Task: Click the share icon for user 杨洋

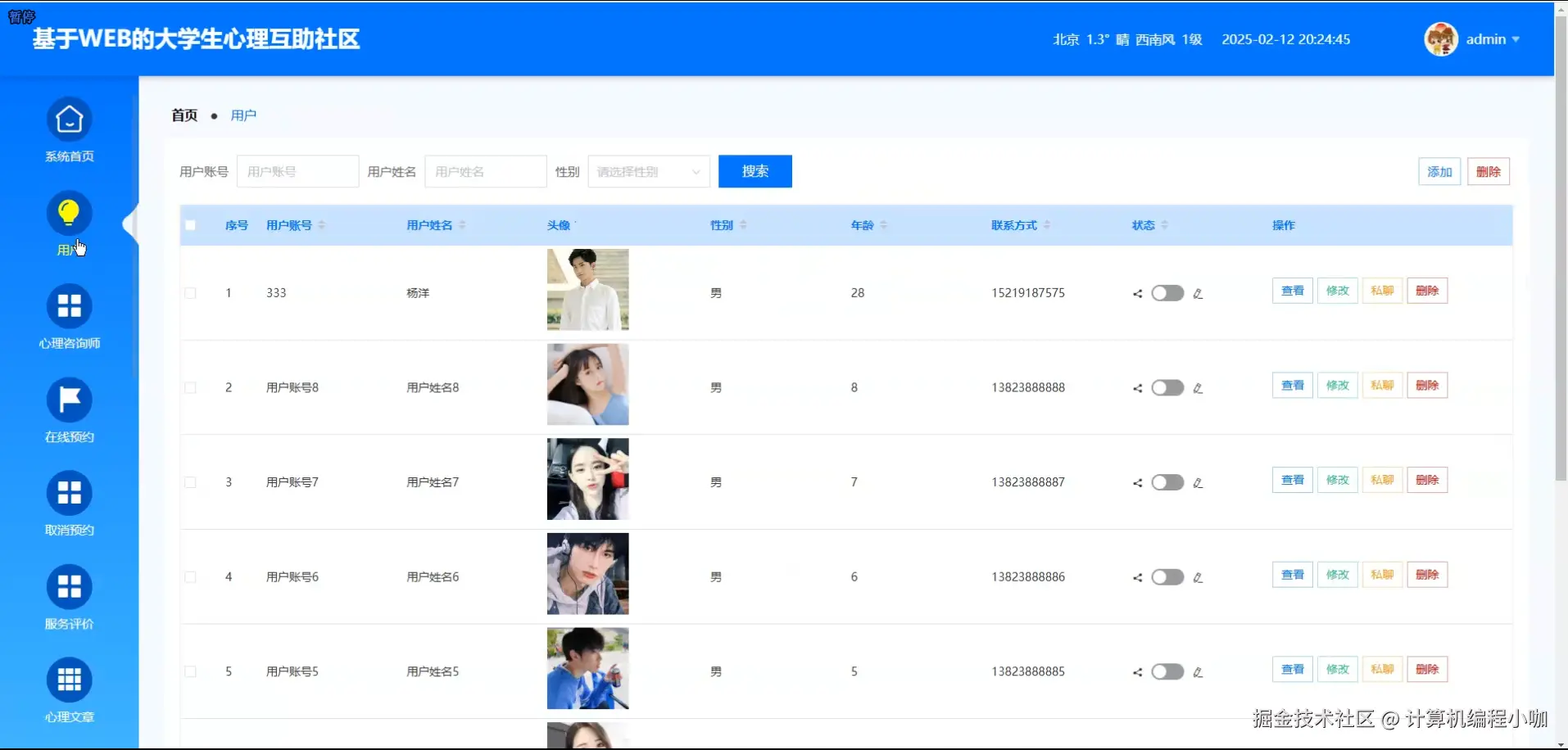Action: pyautogui.click(x=1136, y=293)
